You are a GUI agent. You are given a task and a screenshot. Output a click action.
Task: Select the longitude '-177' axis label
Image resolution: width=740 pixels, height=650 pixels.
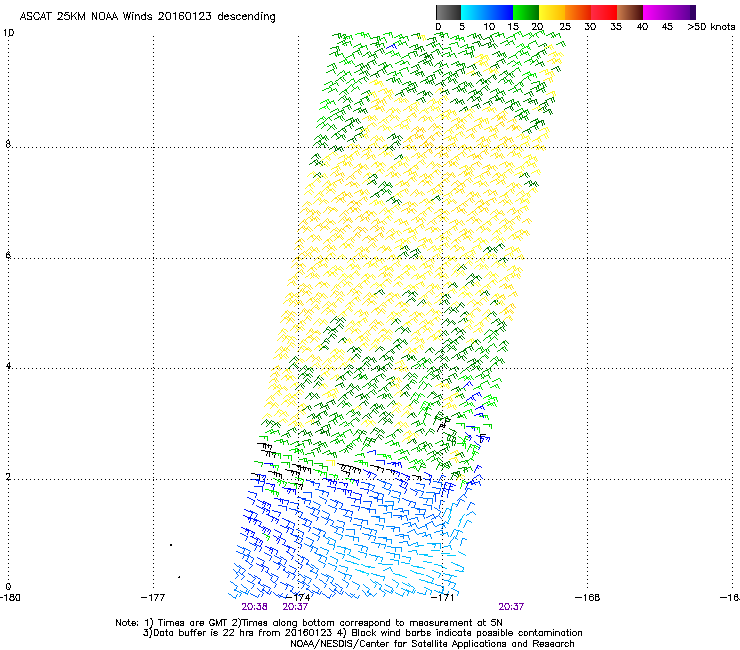153,598
